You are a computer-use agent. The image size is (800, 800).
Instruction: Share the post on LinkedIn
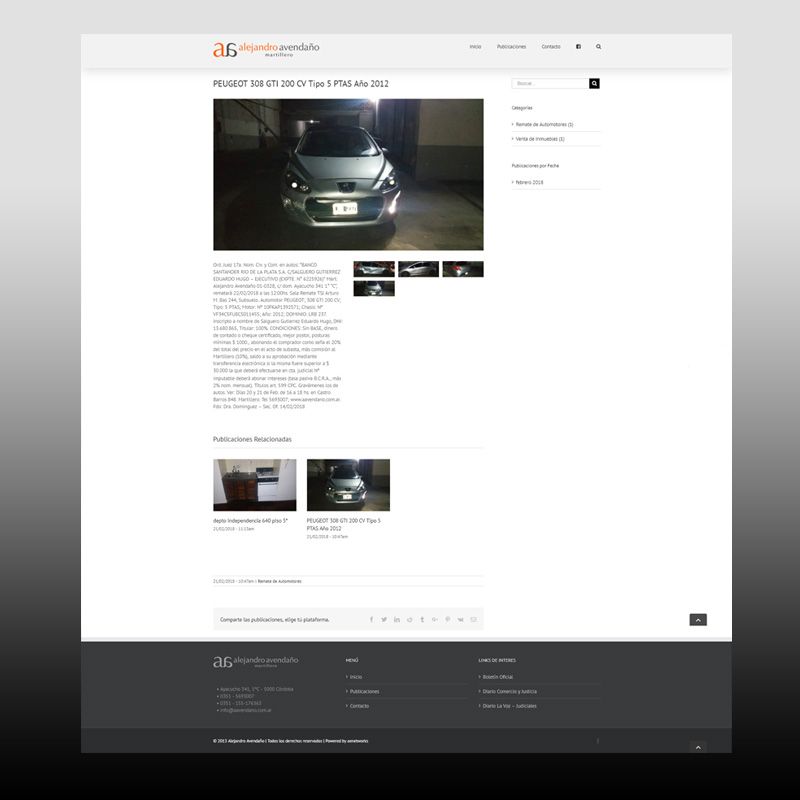pyautogui.click(x=397, y=619)
